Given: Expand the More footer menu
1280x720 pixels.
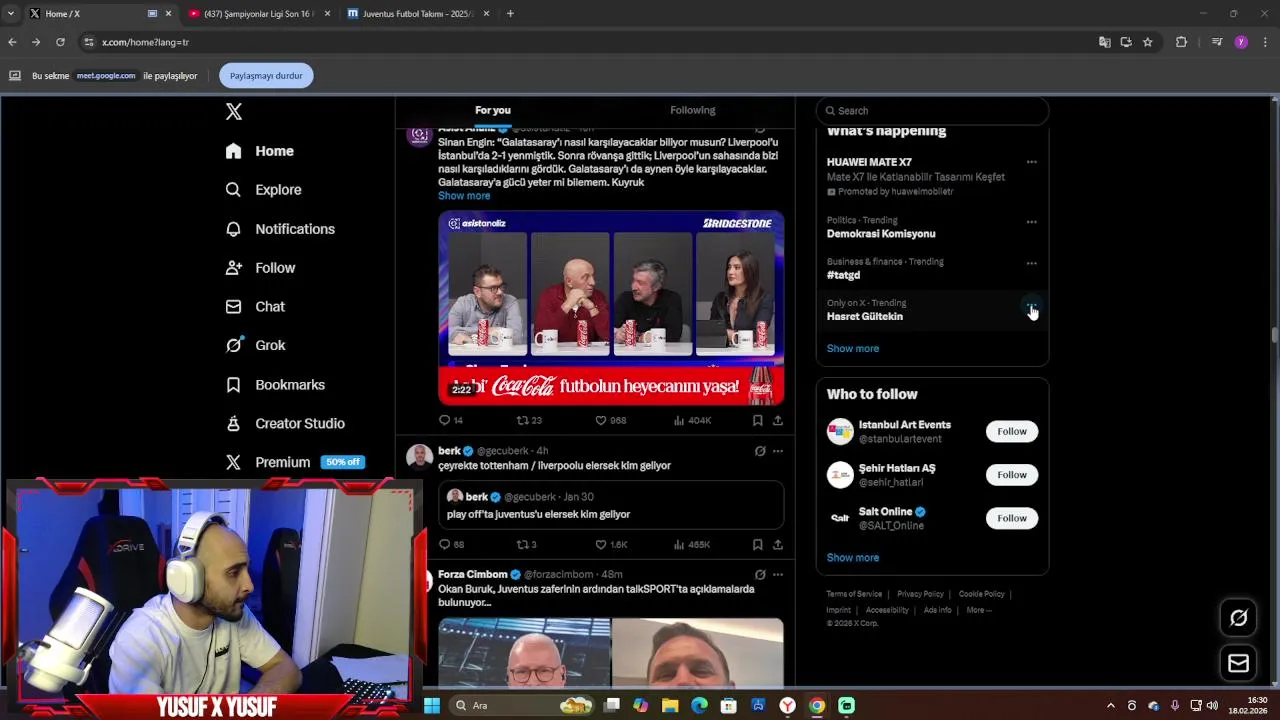Looking at the screenshot, I should [x=978, y=610].
